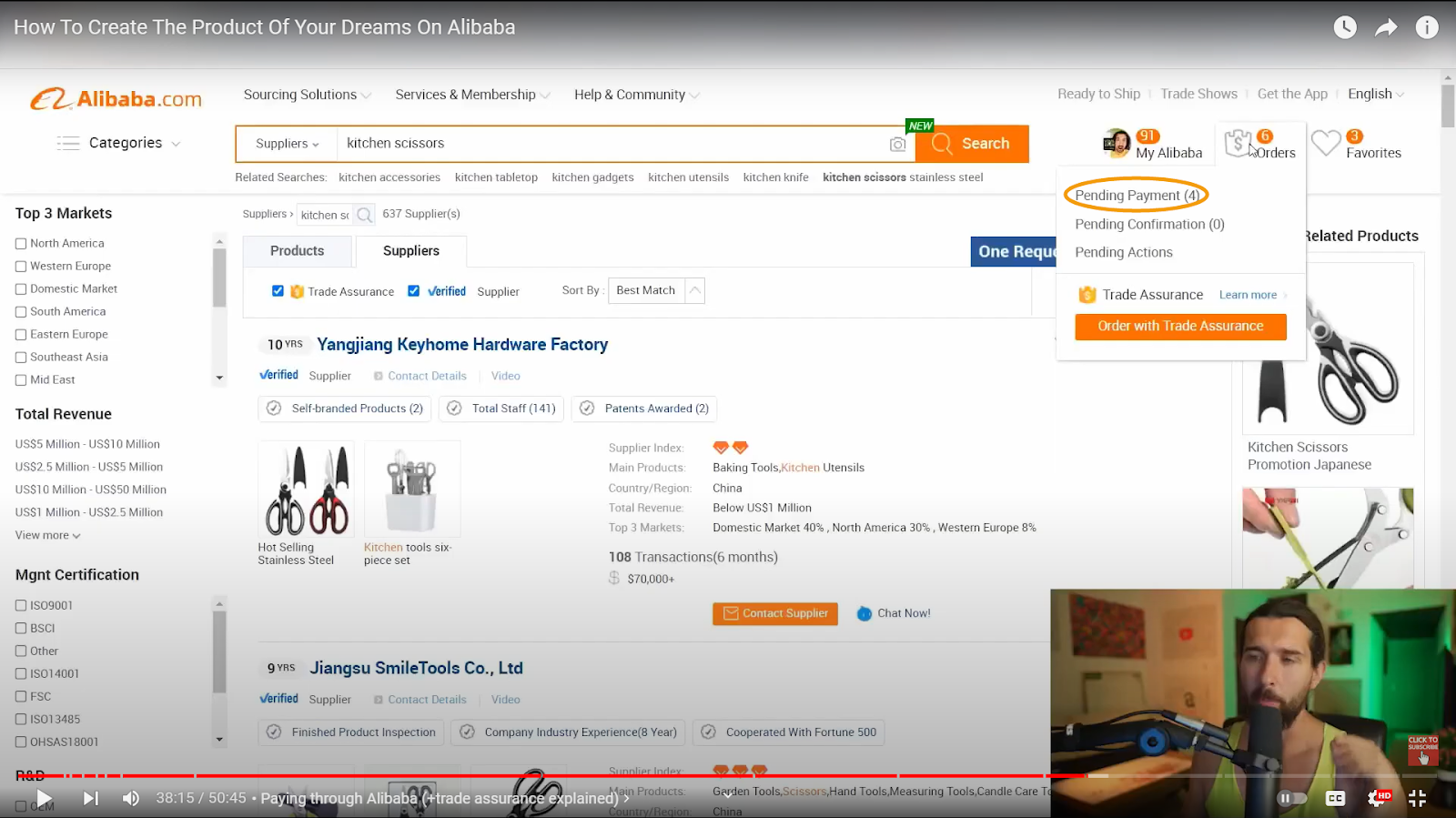The width and height of the screenshot is (1456, 818).
Task: Open Pending Actions
Action: [1124, 252]
